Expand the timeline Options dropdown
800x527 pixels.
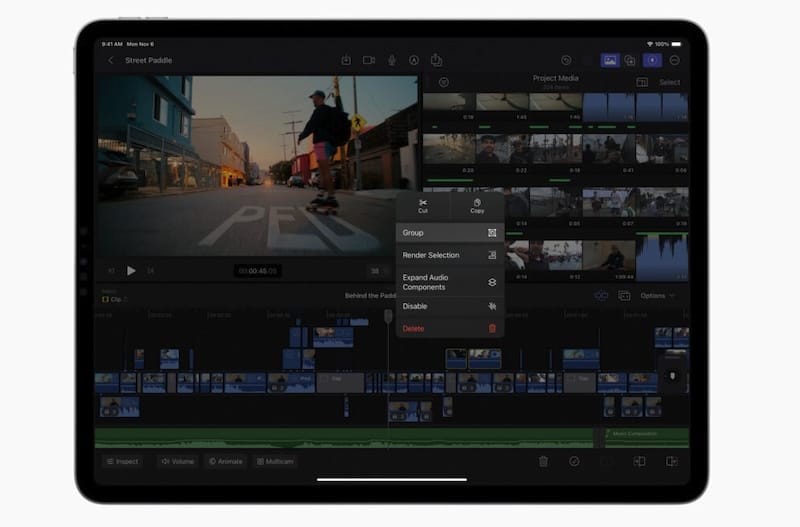tap(658, 296)
